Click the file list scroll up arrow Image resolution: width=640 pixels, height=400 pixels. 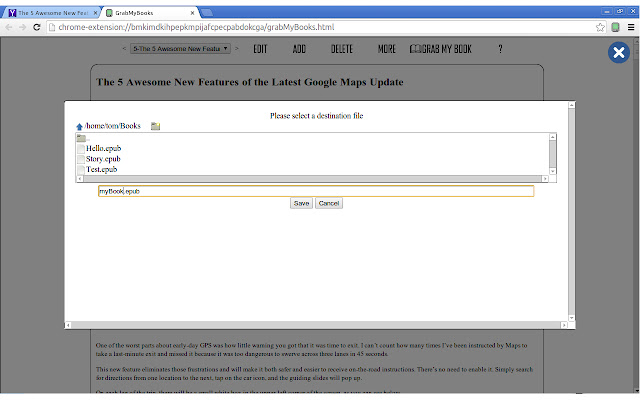coord(553,137)
